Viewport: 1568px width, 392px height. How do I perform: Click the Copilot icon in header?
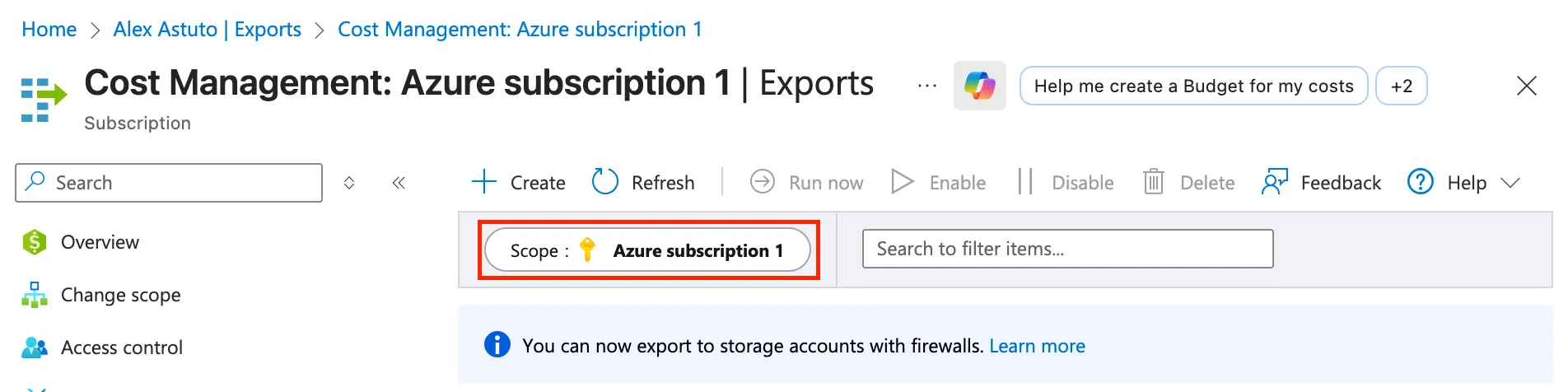[x=979, y=86]
